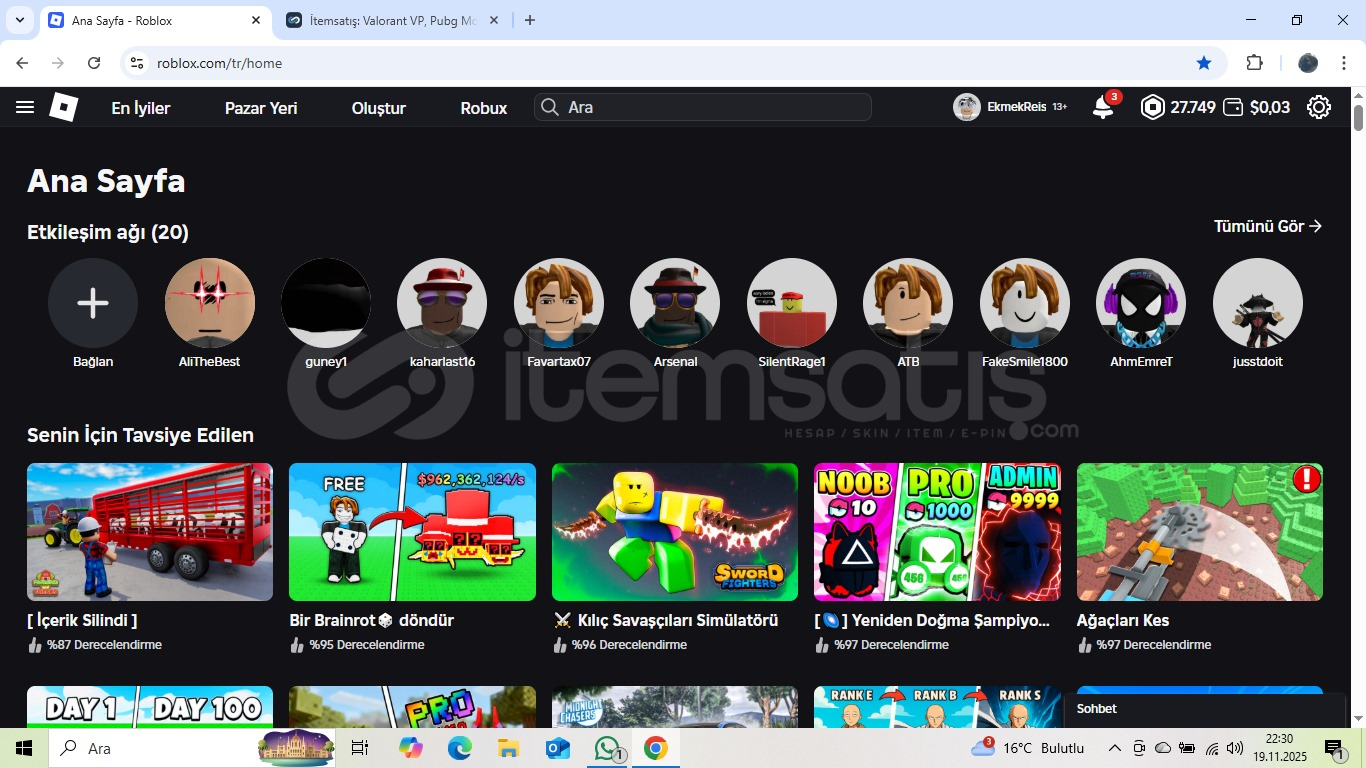Open the Ağaçları Kes game thumbnail

tap(1199, 532)
